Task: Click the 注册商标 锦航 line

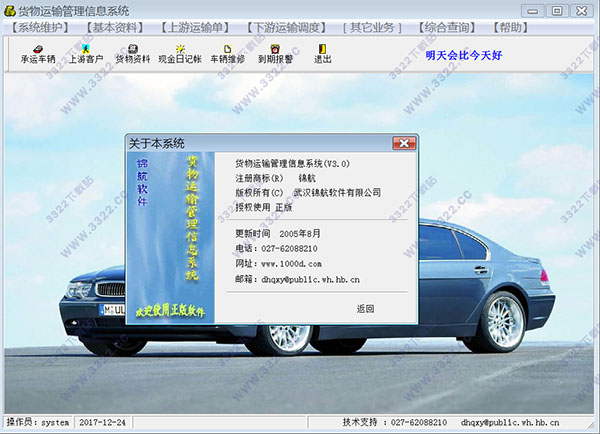Action: coord(276,178)
